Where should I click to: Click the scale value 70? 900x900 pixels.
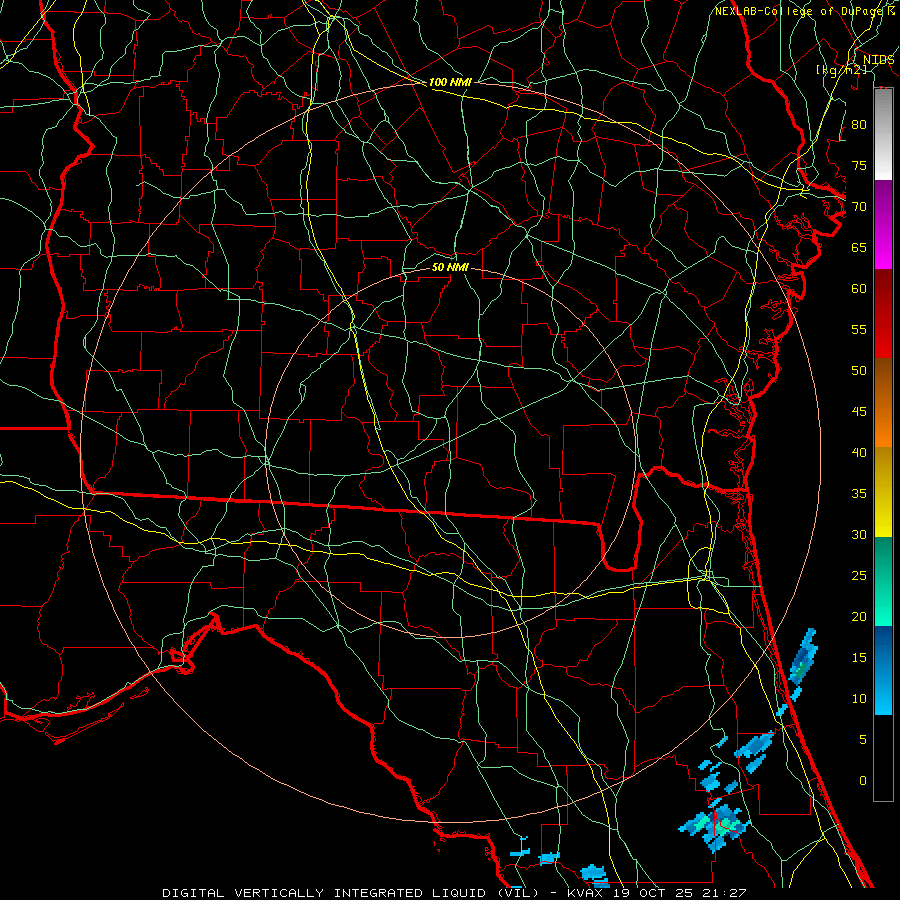(859, 207)
